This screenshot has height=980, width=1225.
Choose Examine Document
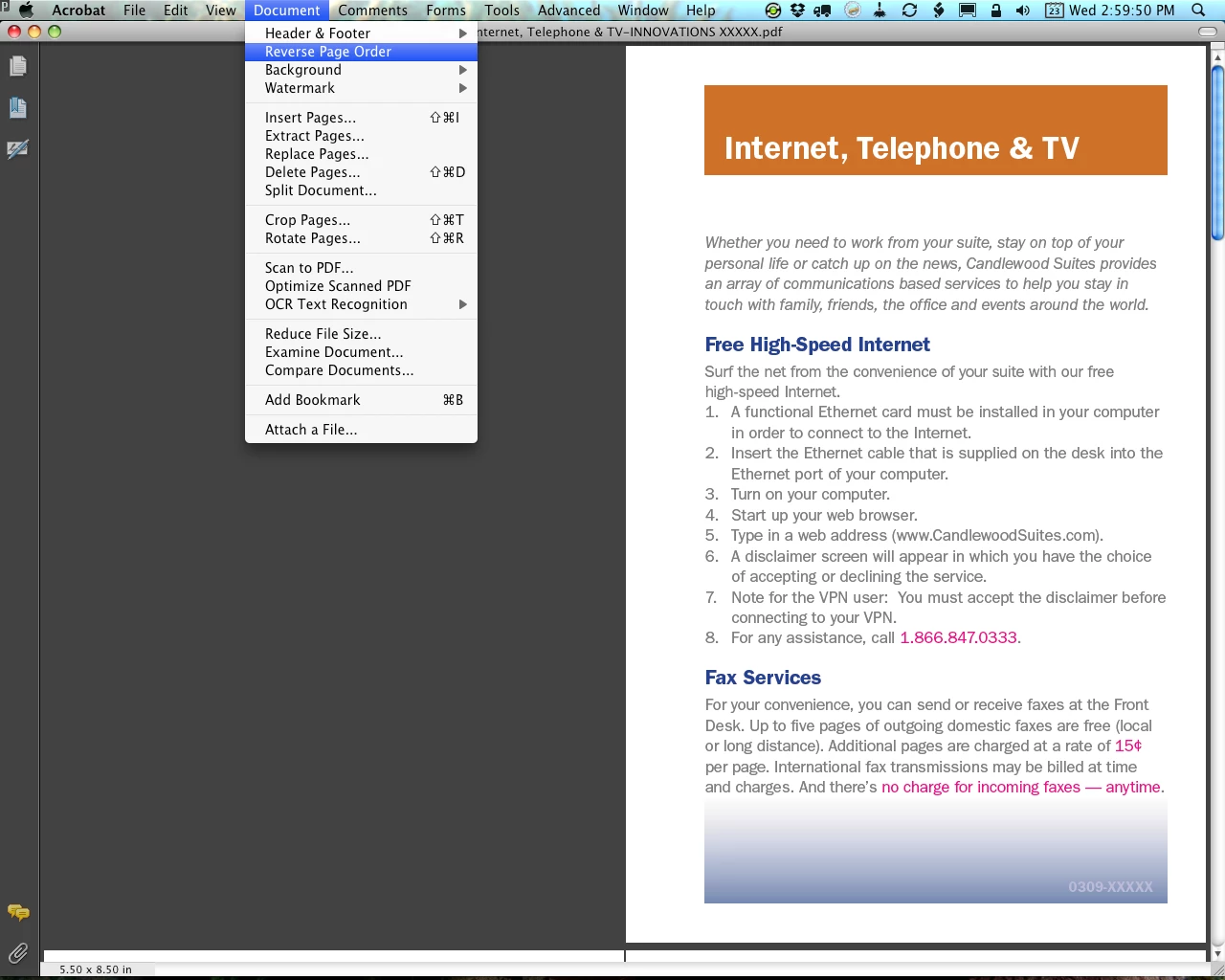click(361, 352)
